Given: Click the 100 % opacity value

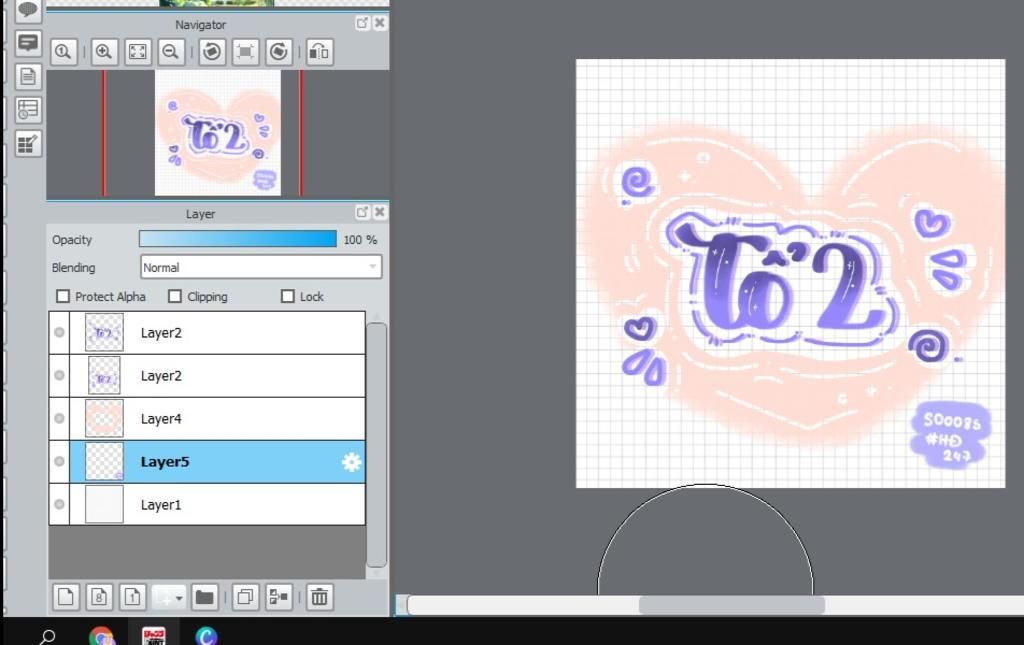Looking at the screenshot, I should pos(360,240).
